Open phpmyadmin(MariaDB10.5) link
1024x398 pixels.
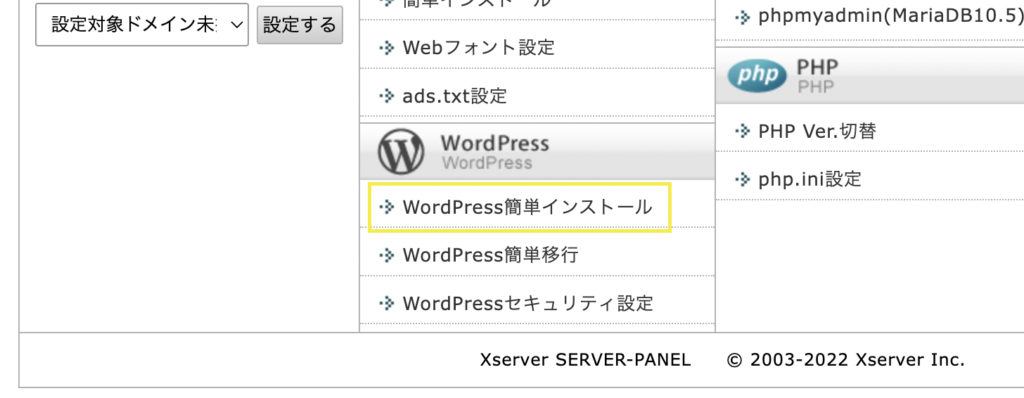click(x=891, y=17)
